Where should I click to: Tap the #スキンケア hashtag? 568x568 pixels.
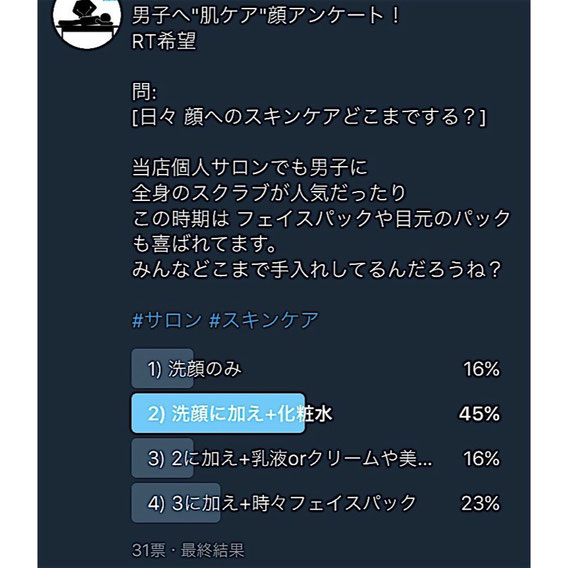264,320
